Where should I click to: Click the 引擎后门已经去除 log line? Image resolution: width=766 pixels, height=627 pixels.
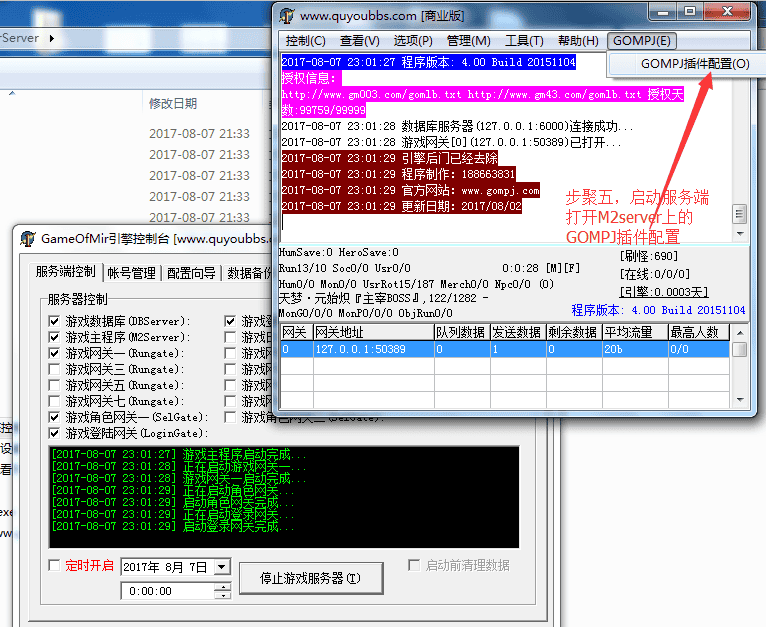pyautogui.click(x=390, y=158)
